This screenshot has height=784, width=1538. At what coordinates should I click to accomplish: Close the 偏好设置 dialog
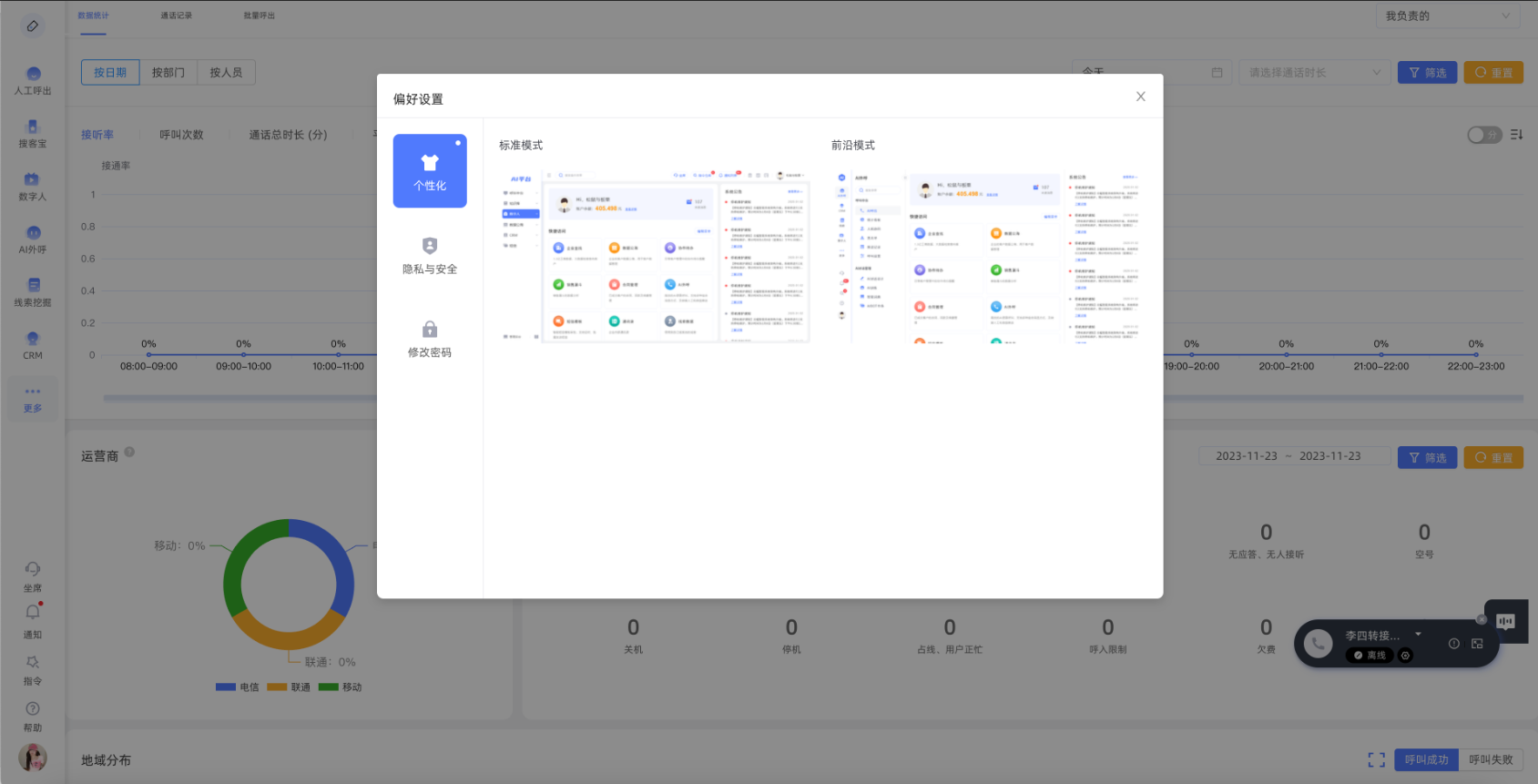coord(1140,97)
